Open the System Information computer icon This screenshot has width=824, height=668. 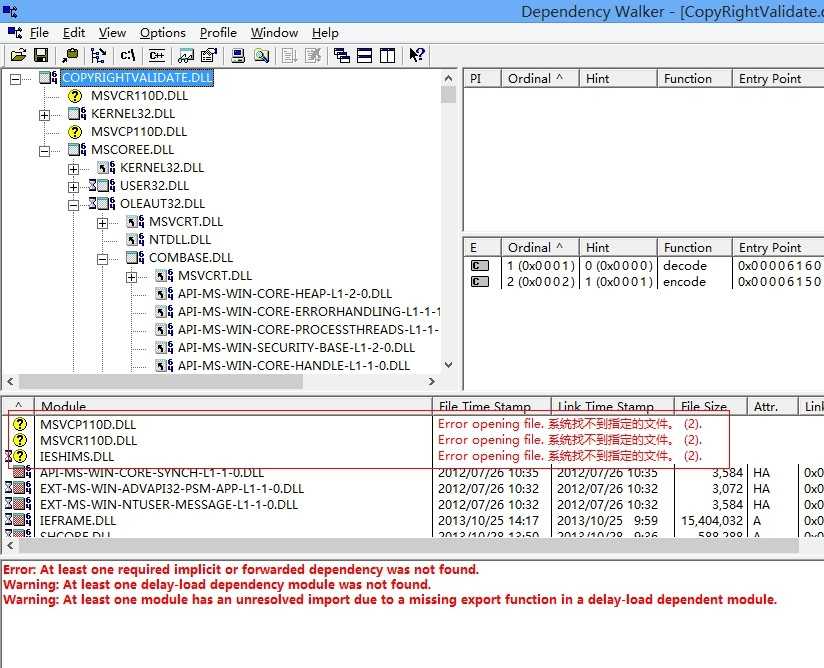[238, 55]
